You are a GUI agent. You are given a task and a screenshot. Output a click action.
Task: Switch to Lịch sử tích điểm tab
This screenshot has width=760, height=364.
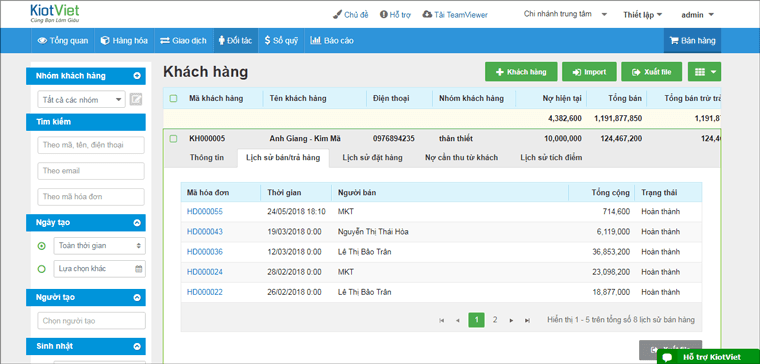point(551,158)
